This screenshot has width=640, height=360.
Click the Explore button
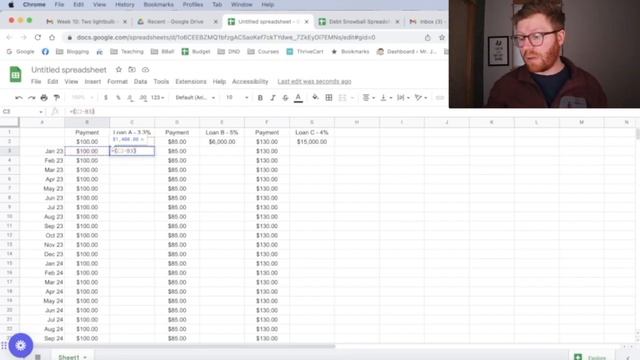click(x=590, y=358)
